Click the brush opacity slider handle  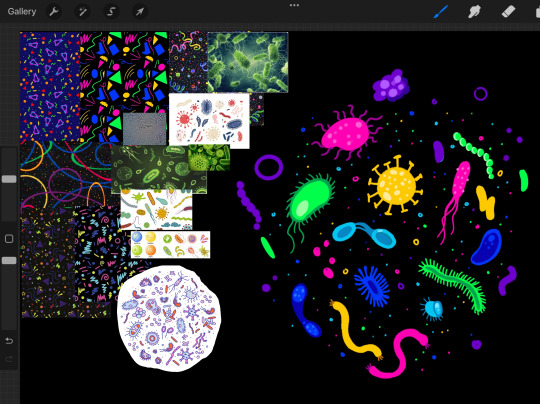click(x=9, y=261)
